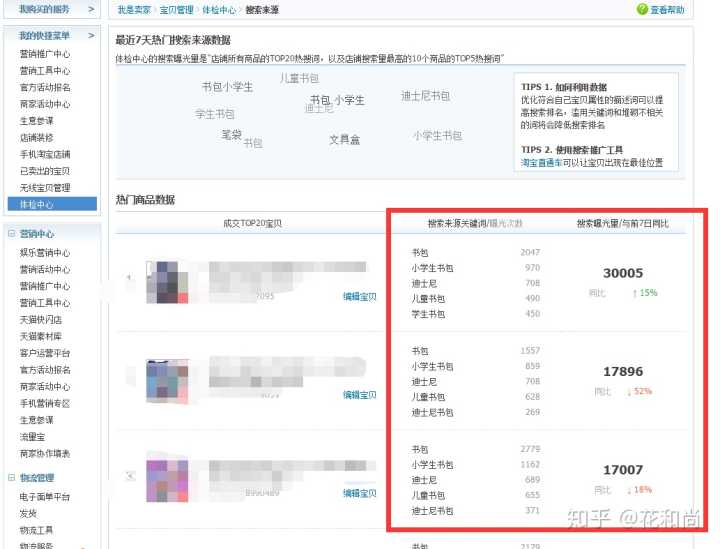Click the 17896 exposure value
Viewport: 720px width, 549px height.
(x=623, y=371)
